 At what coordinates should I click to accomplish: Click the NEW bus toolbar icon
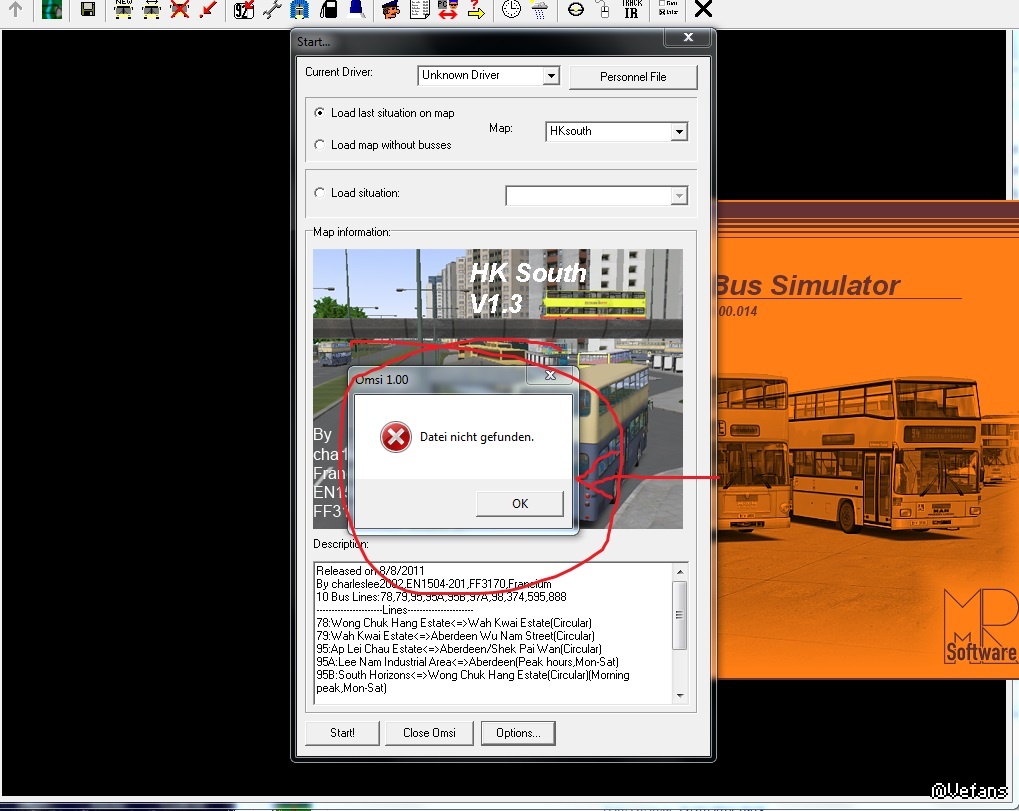coord(123,10)
